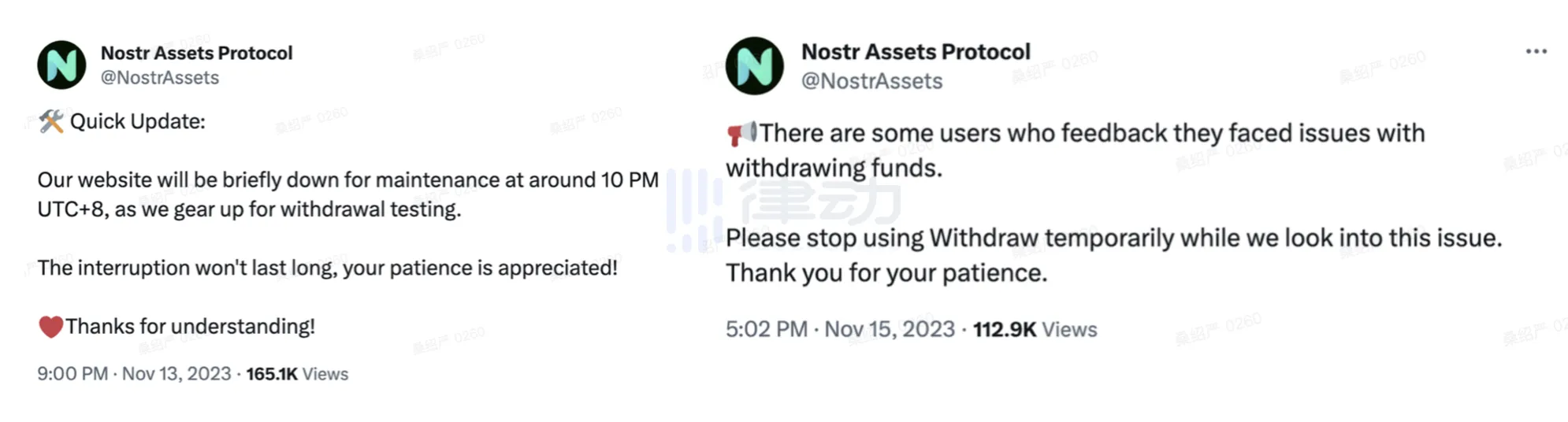Screen dimensions: 1568x422
Task: Click the 112.9K Views count
Action: point(1035,329)
